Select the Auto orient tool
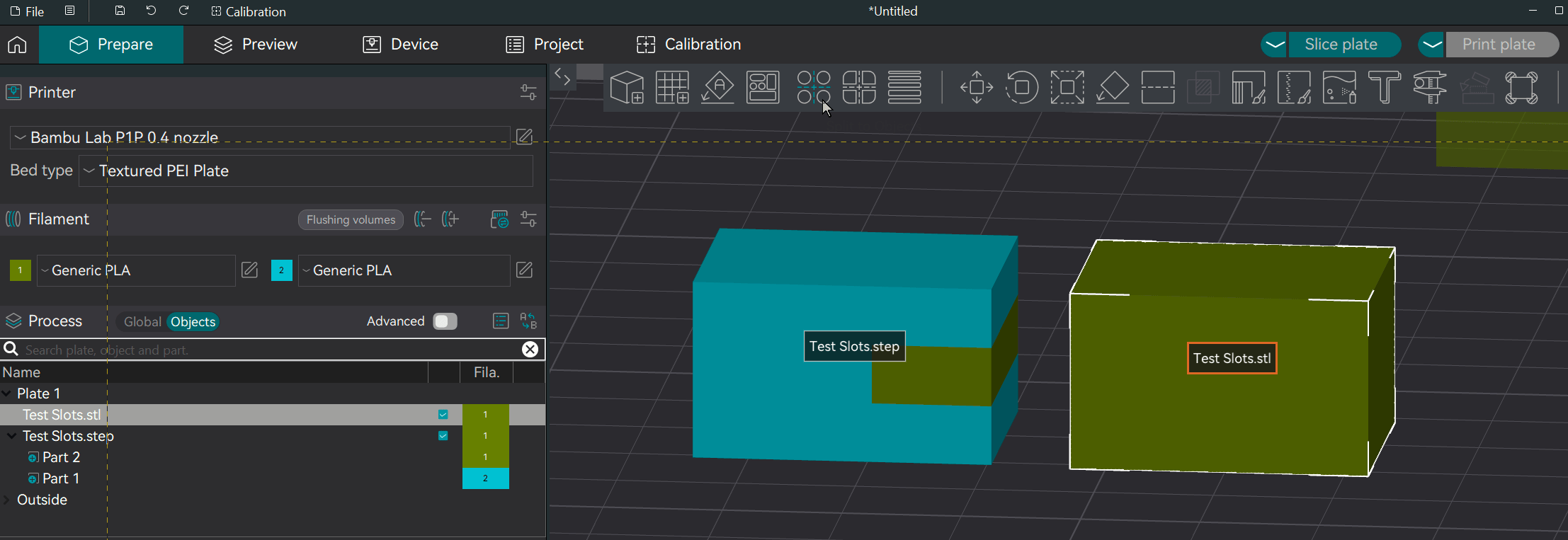 [x=717, y=88]
